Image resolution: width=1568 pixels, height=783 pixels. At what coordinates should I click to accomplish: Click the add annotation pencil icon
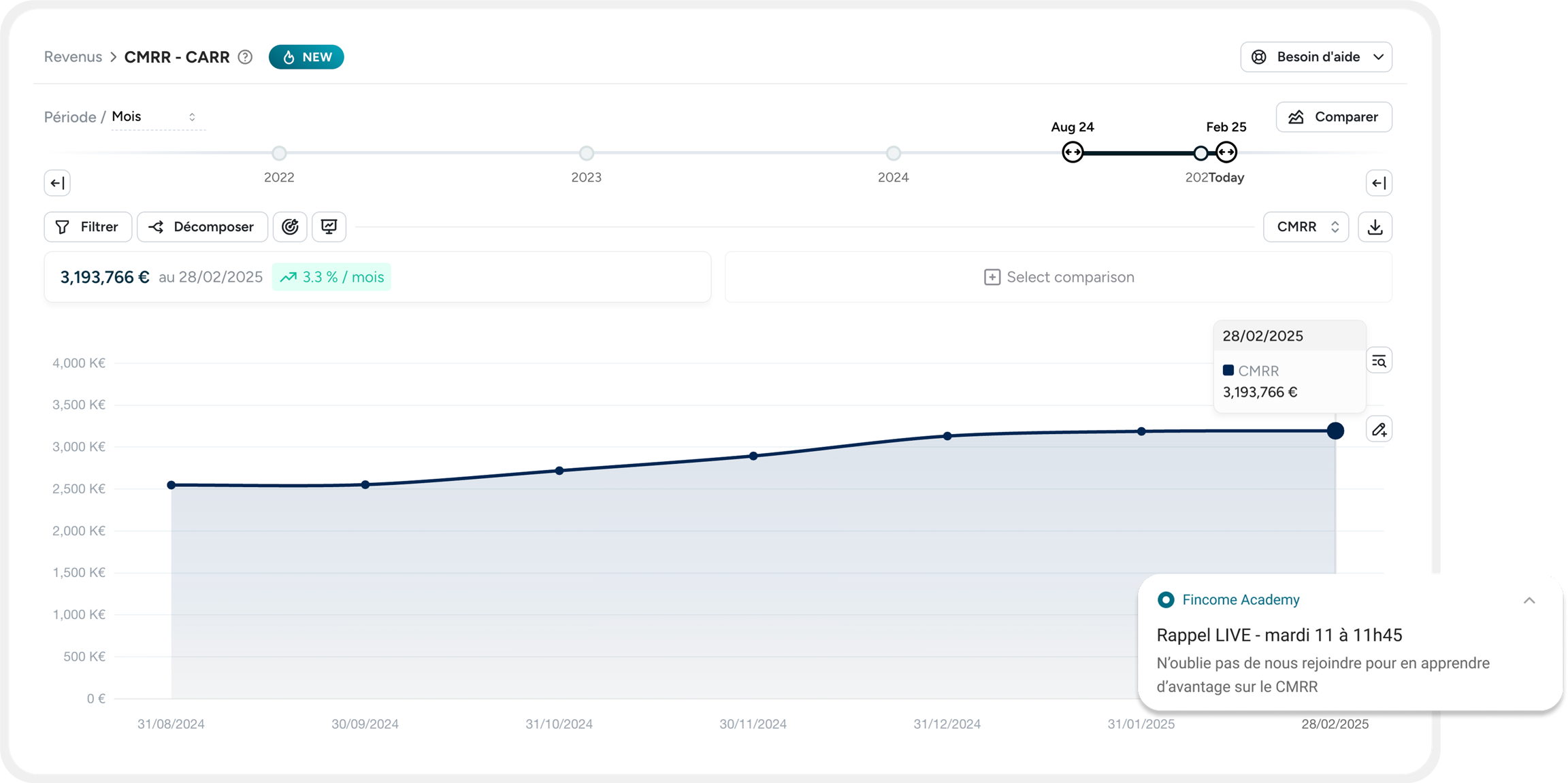[x=1379, y=429]
